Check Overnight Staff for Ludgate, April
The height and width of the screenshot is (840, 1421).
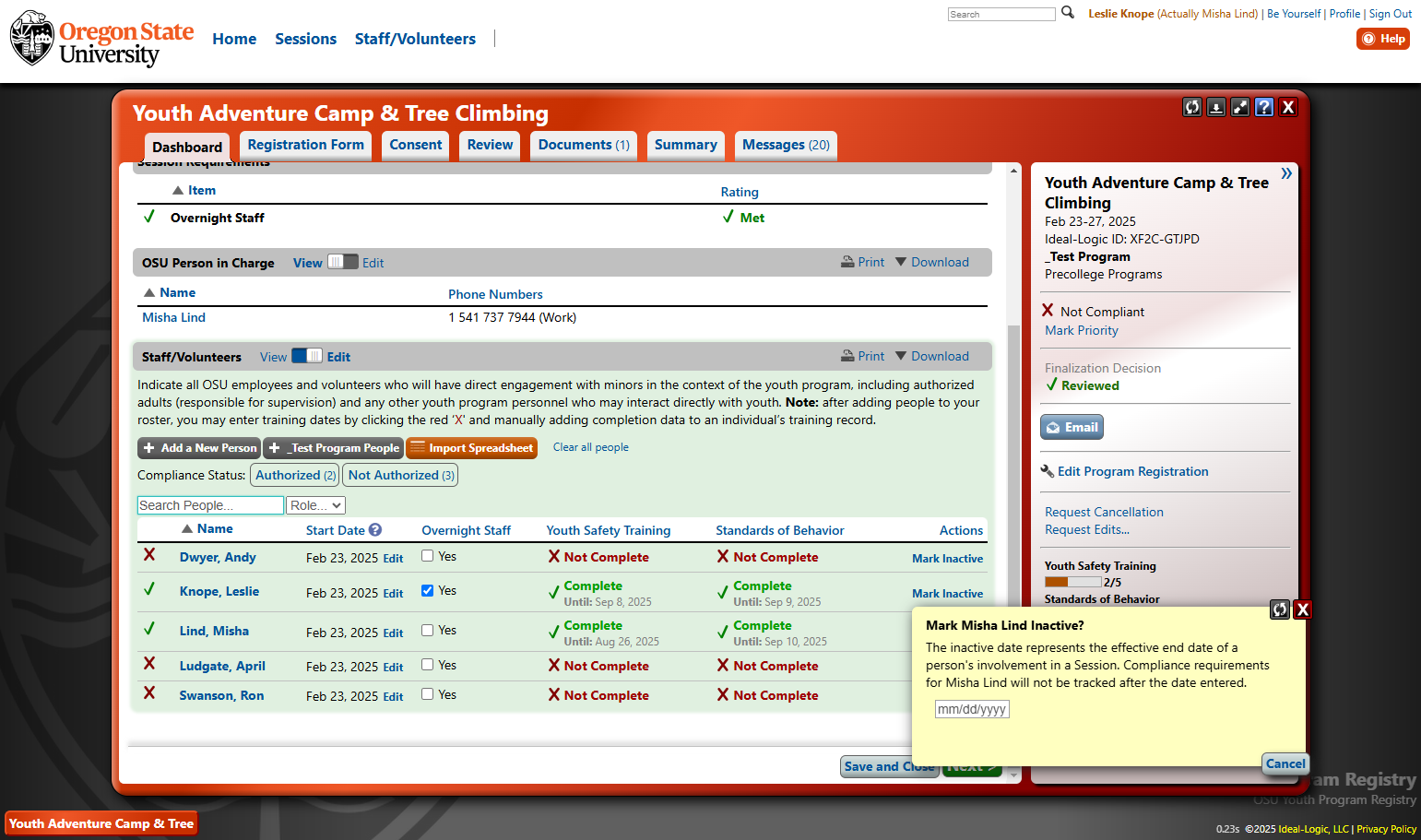427,664
